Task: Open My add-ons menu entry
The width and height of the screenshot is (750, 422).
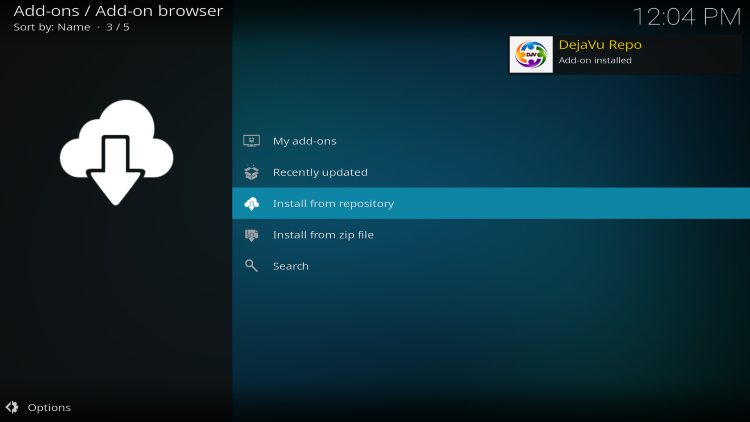Action: point(491,141)
